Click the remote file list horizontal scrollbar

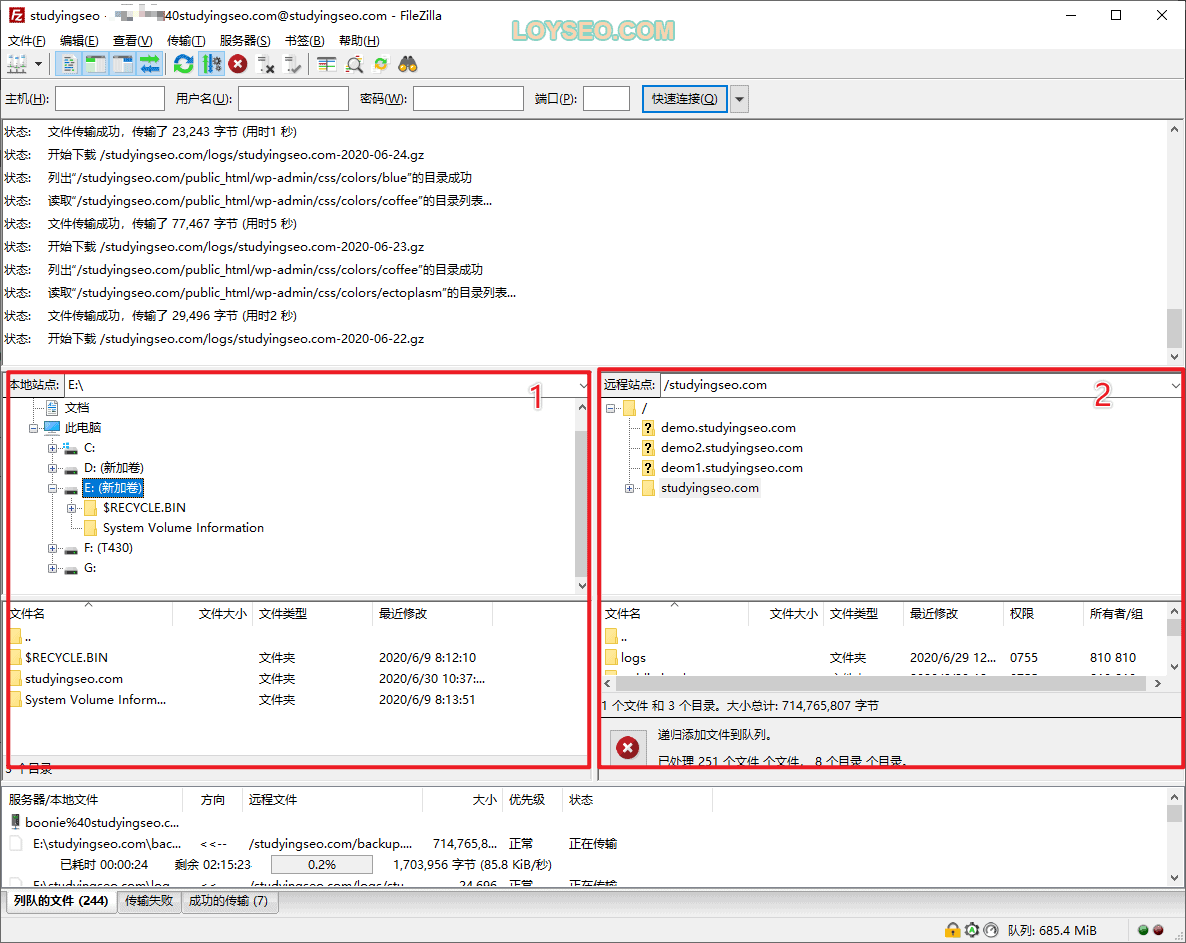pyautogui.click(x=883, y=684)
